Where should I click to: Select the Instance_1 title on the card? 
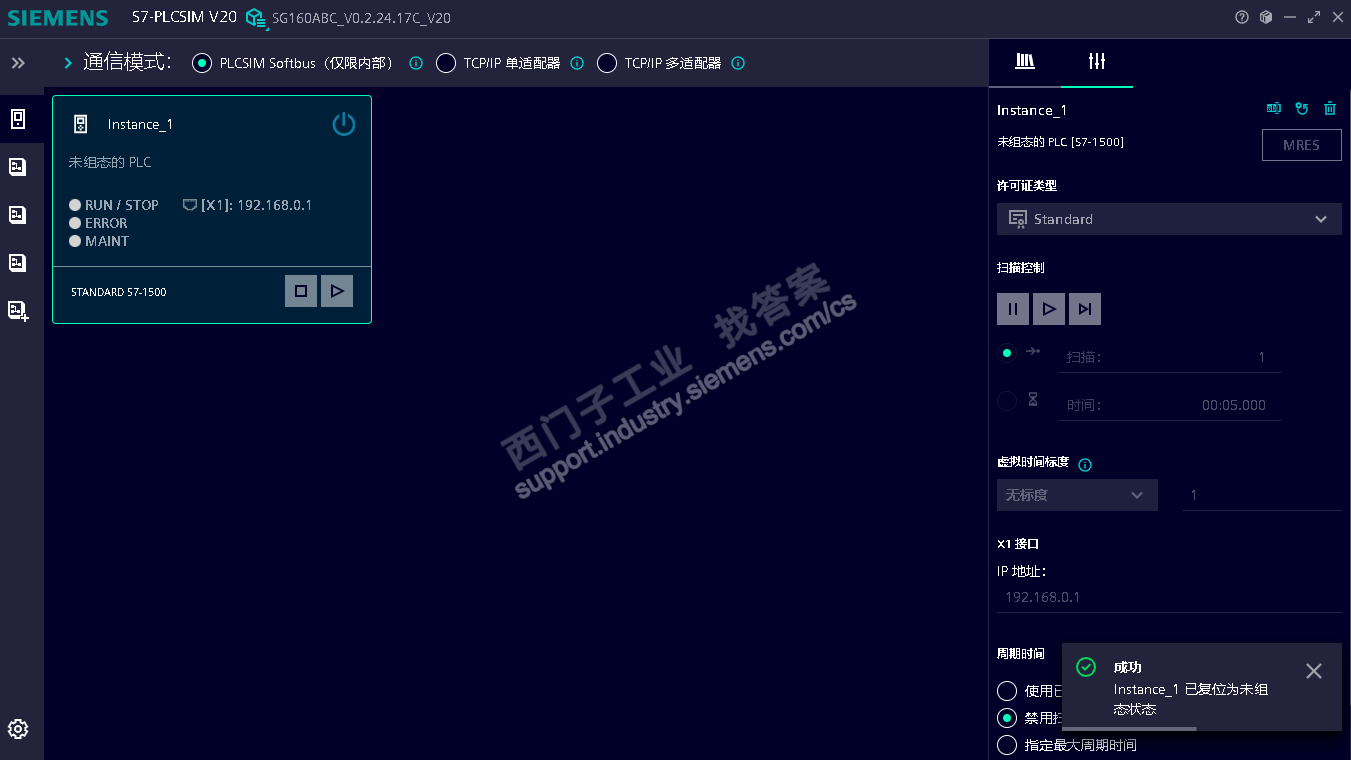coord(140,124)
